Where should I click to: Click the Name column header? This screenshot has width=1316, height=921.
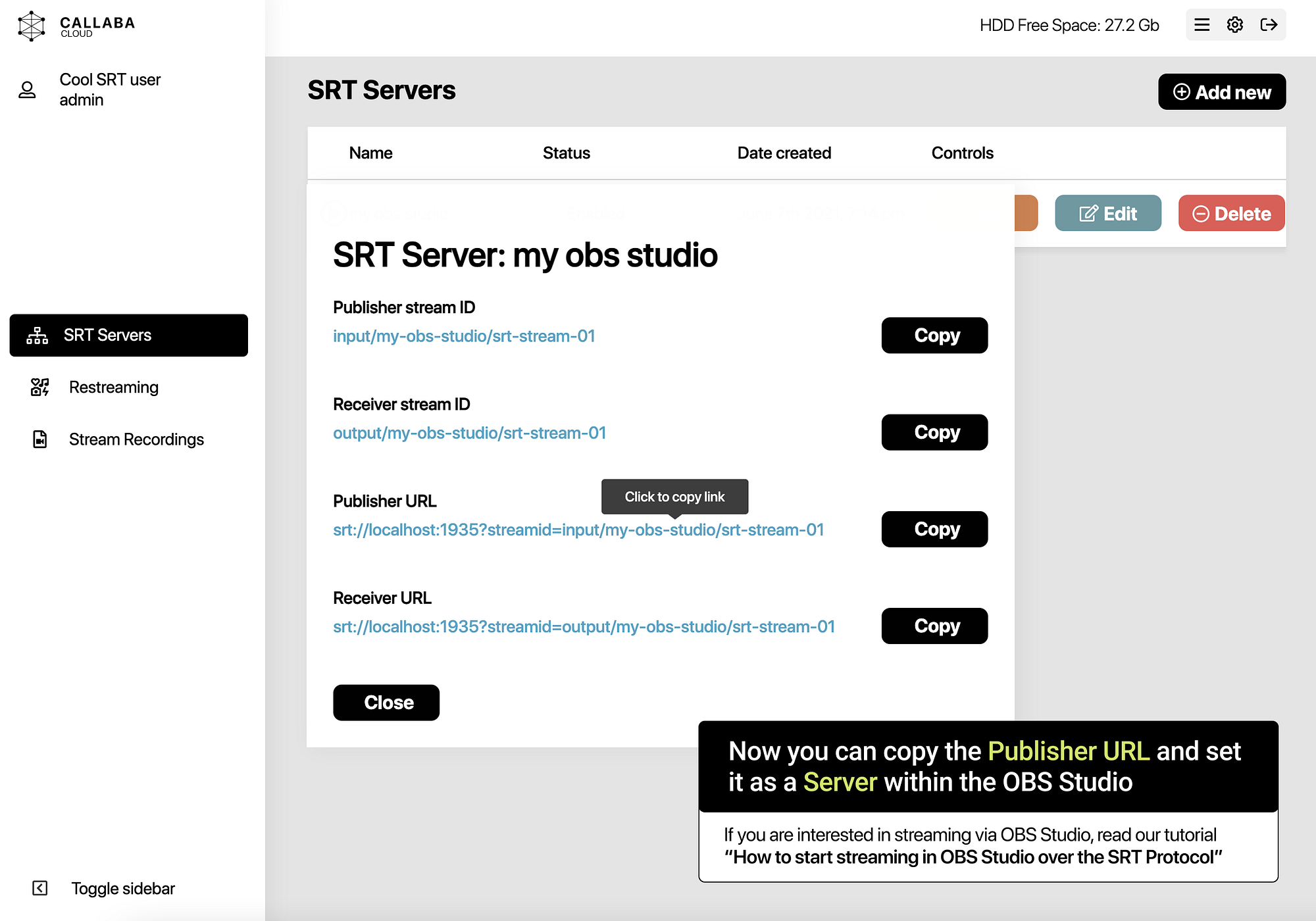(x=370, y=153)
